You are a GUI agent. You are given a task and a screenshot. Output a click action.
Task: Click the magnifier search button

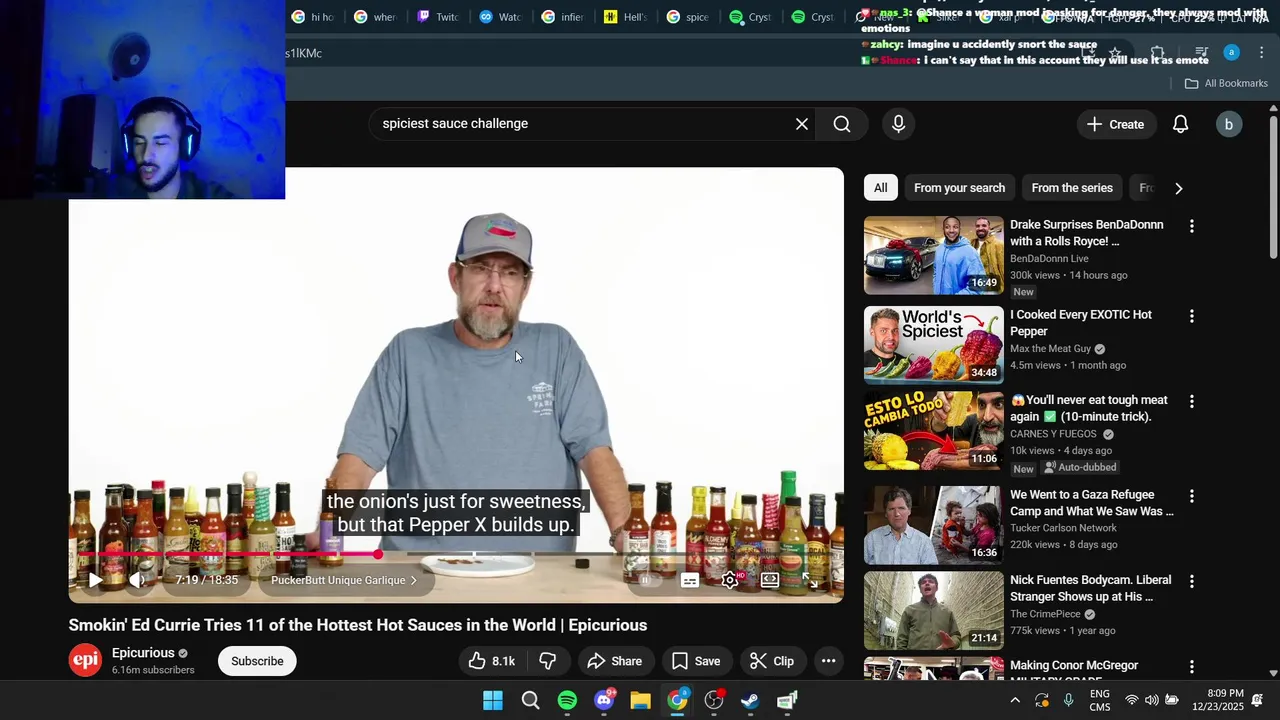click(842, 124)
